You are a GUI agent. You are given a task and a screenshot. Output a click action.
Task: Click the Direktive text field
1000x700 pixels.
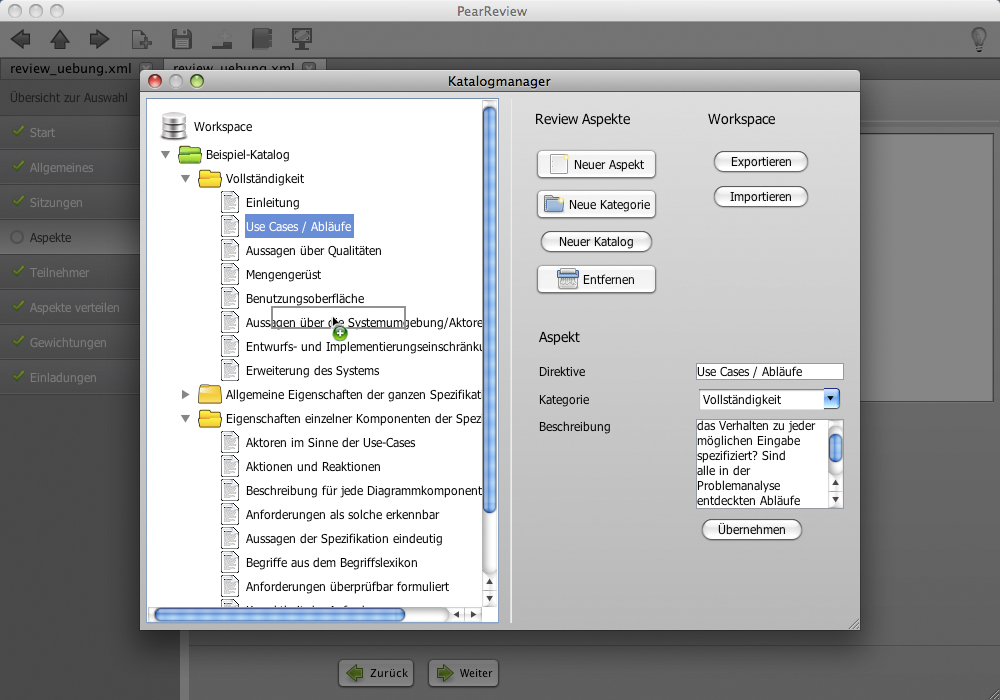tap(770, 372)
